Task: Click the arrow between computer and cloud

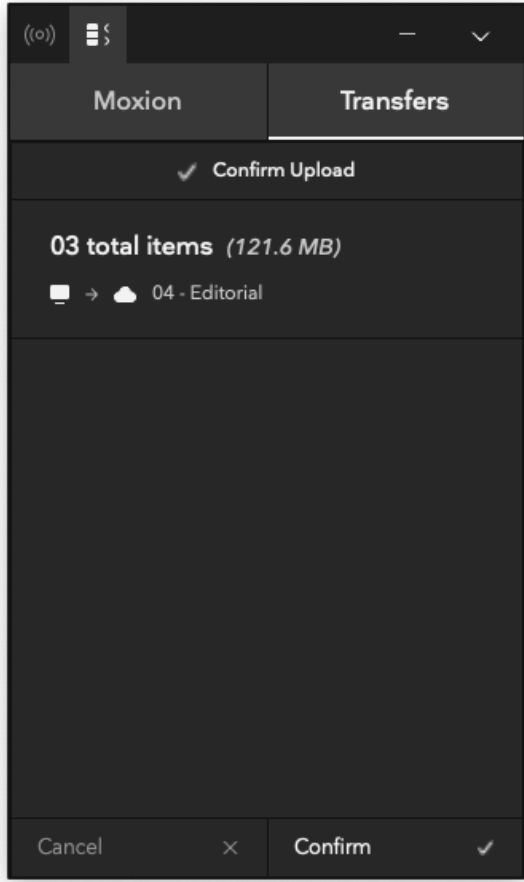Action: point(92,294)
